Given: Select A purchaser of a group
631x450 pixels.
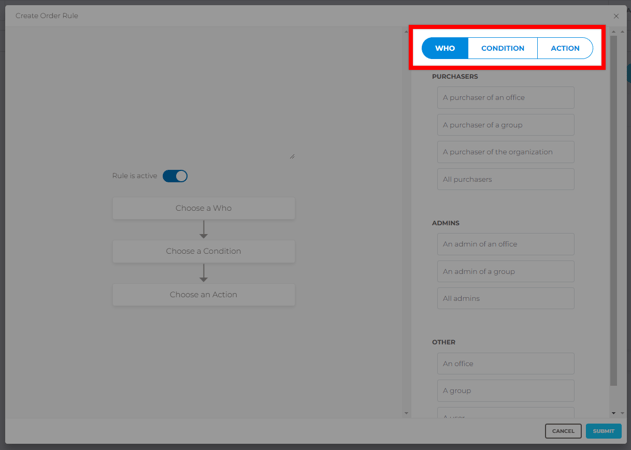Looking at the screenshot, I should (x=505, y=125).
